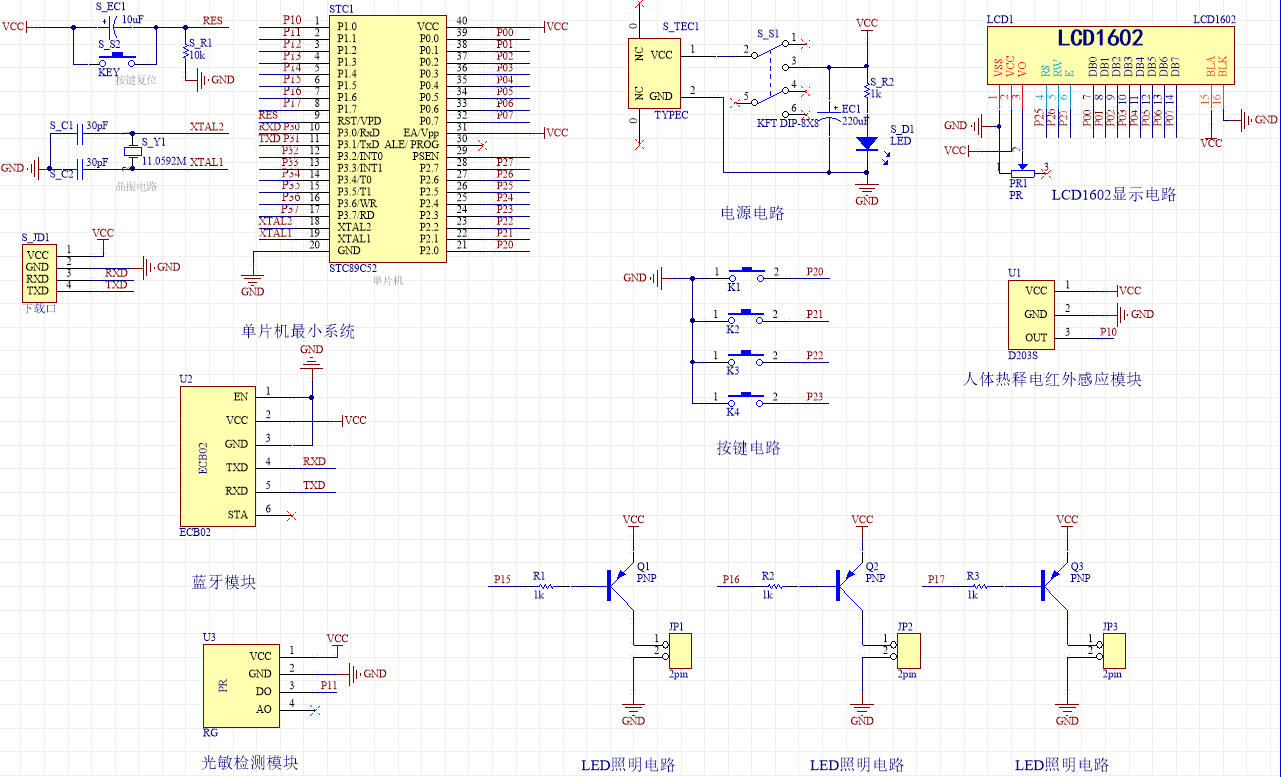Click the S_D1 LED diode symbol
Image resolution: width=1281 pixels, height=777 pixels.
(x=866, y=143)
